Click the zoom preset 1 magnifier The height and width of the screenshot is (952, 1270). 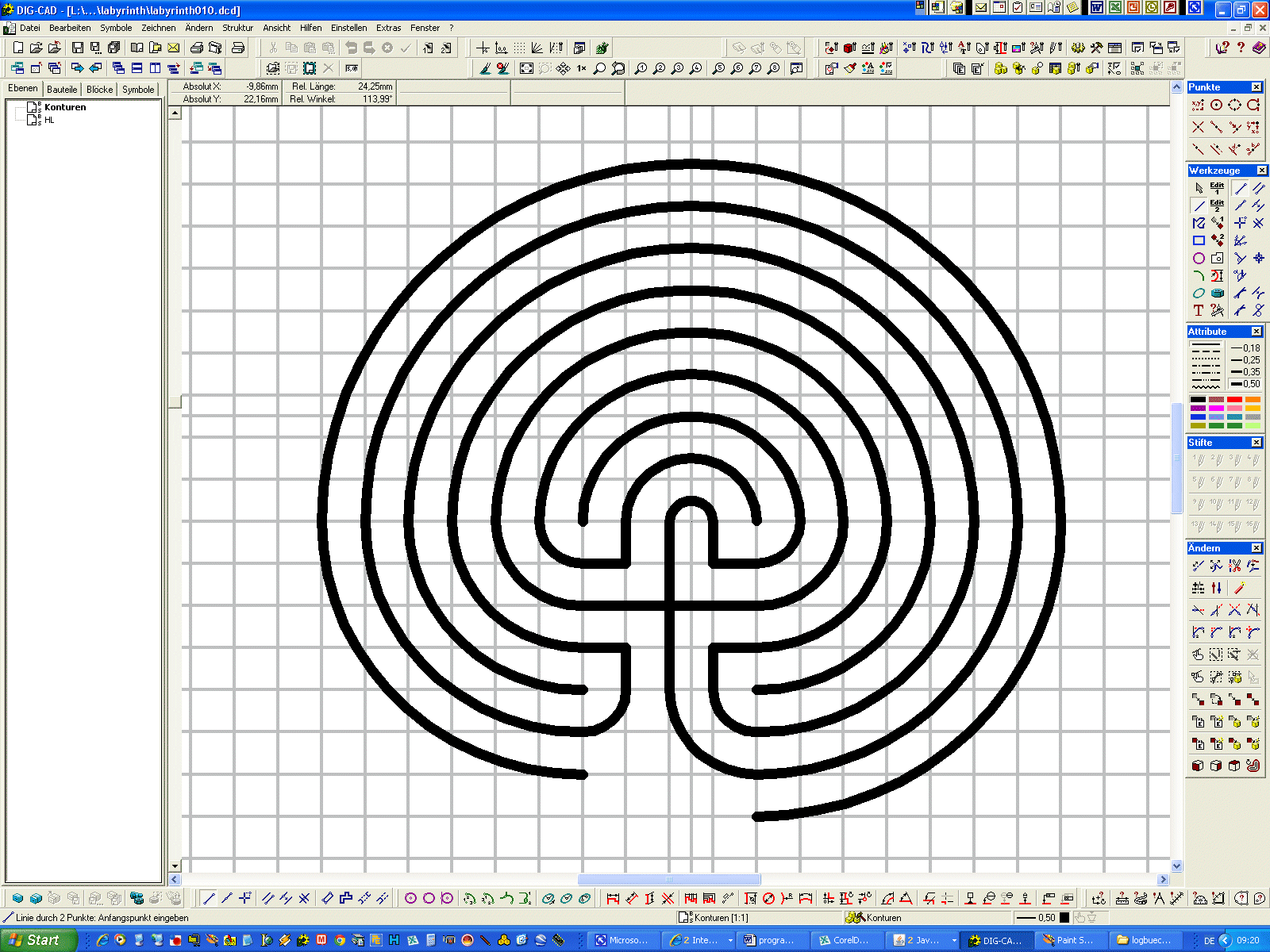point(641,68)
